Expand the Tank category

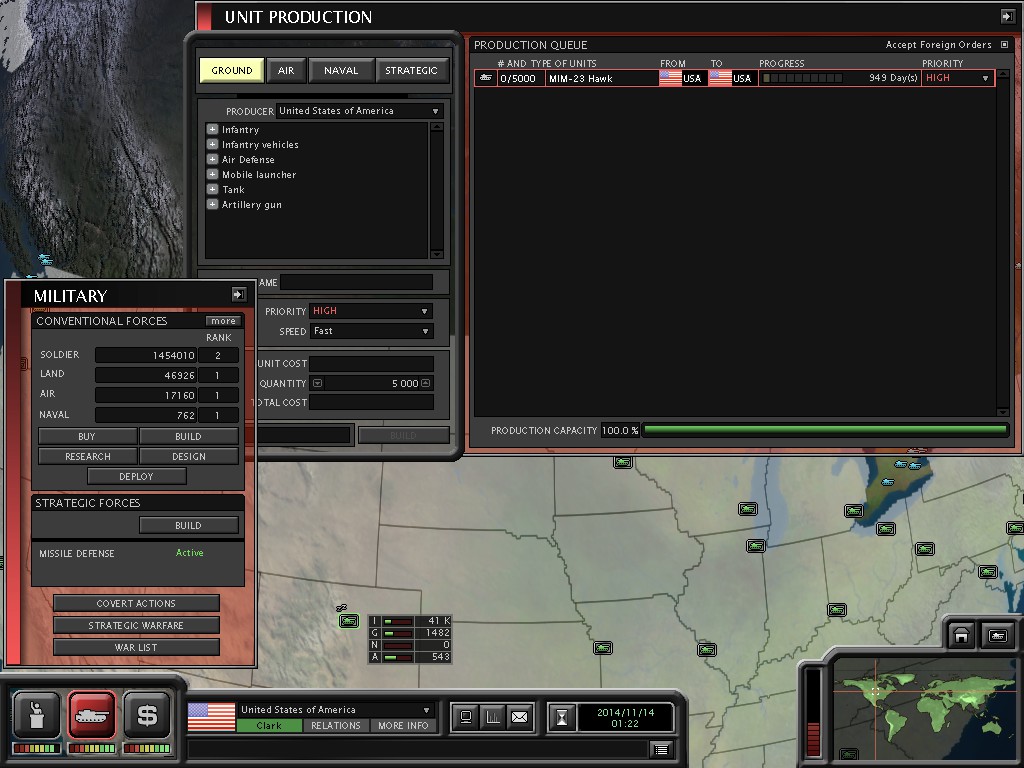click(x=212, y=189)
